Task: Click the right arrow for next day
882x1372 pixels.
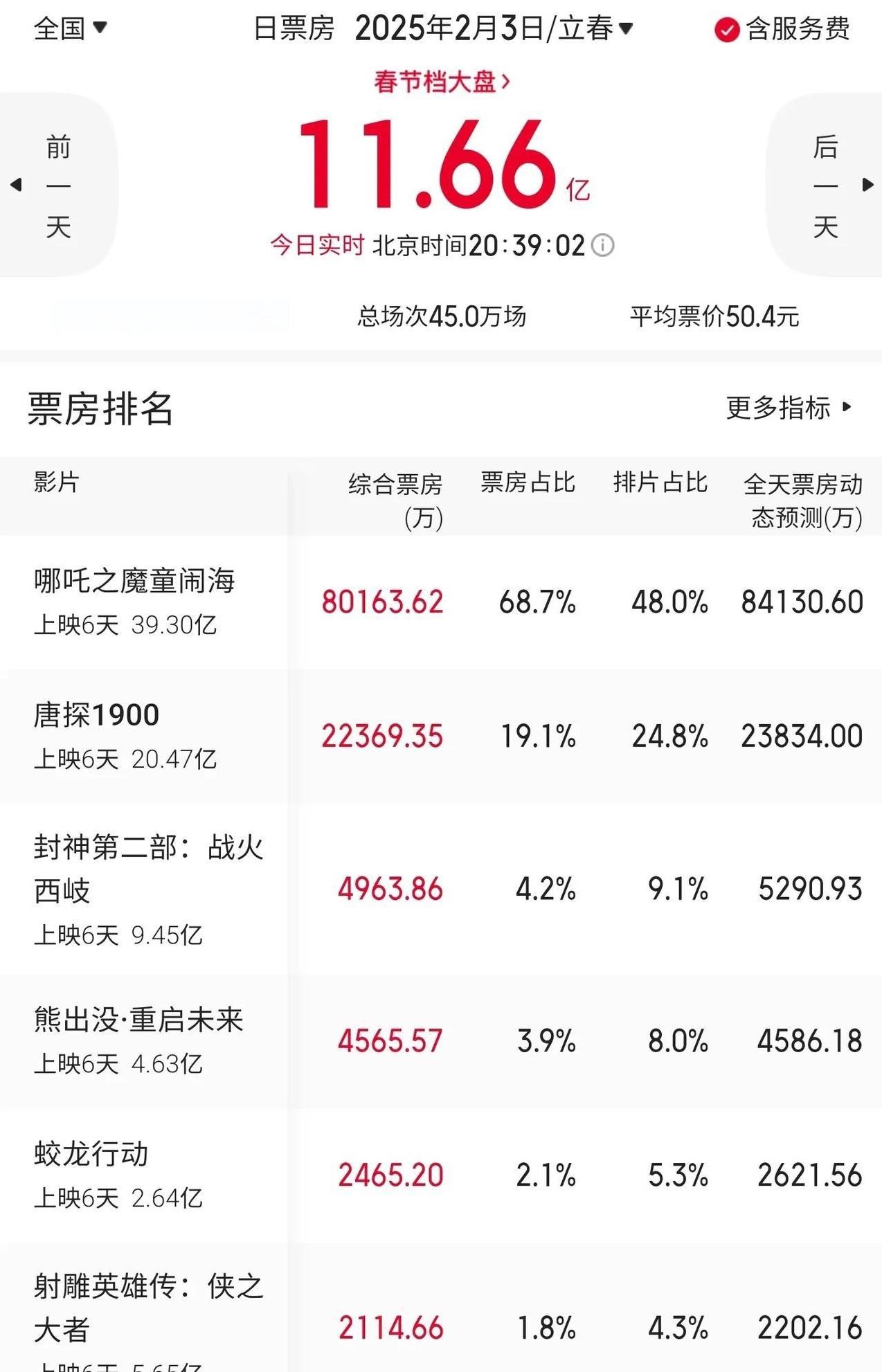Action: [867, 185]
